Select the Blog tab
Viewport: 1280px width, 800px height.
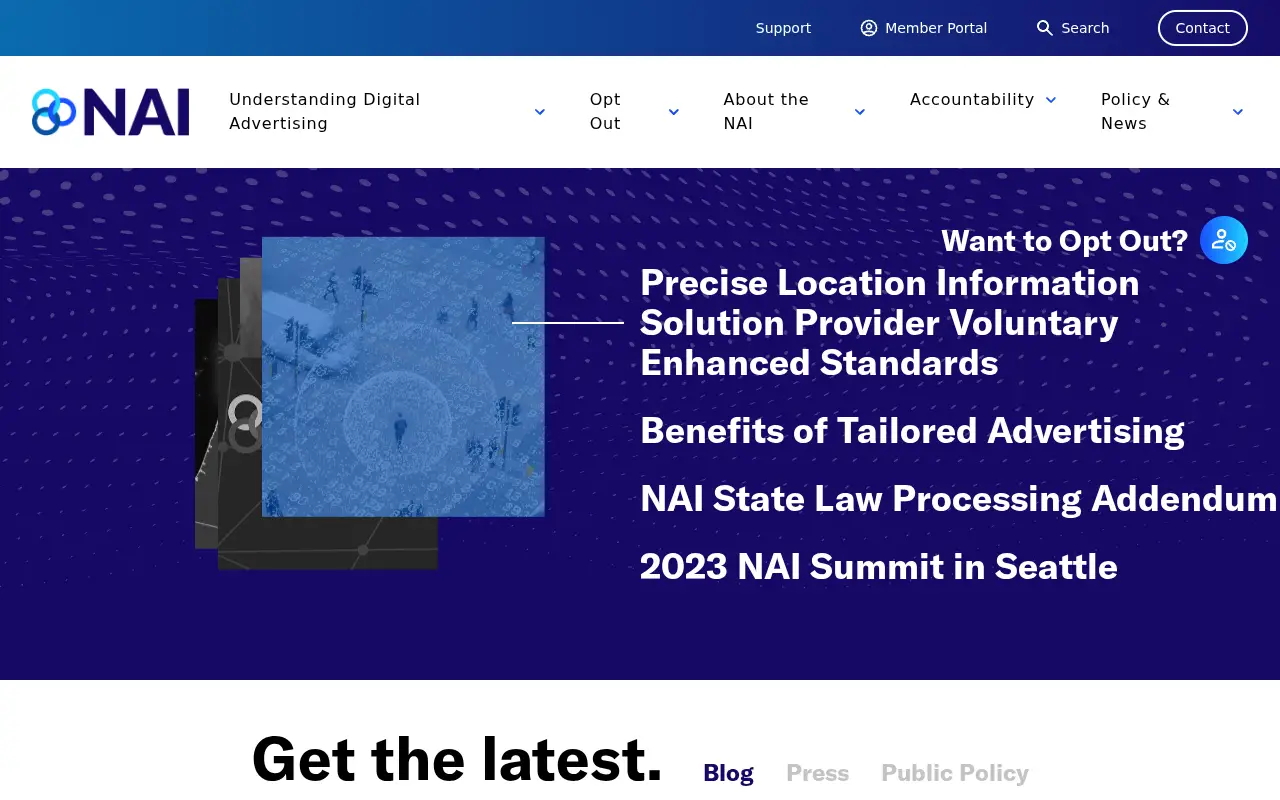click(728, 773)
